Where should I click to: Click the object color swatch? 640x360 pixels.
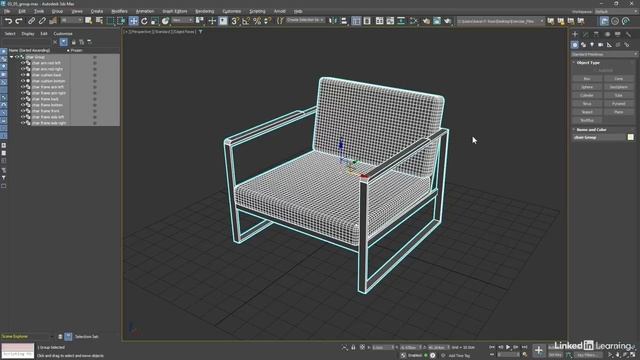(631, 137)
